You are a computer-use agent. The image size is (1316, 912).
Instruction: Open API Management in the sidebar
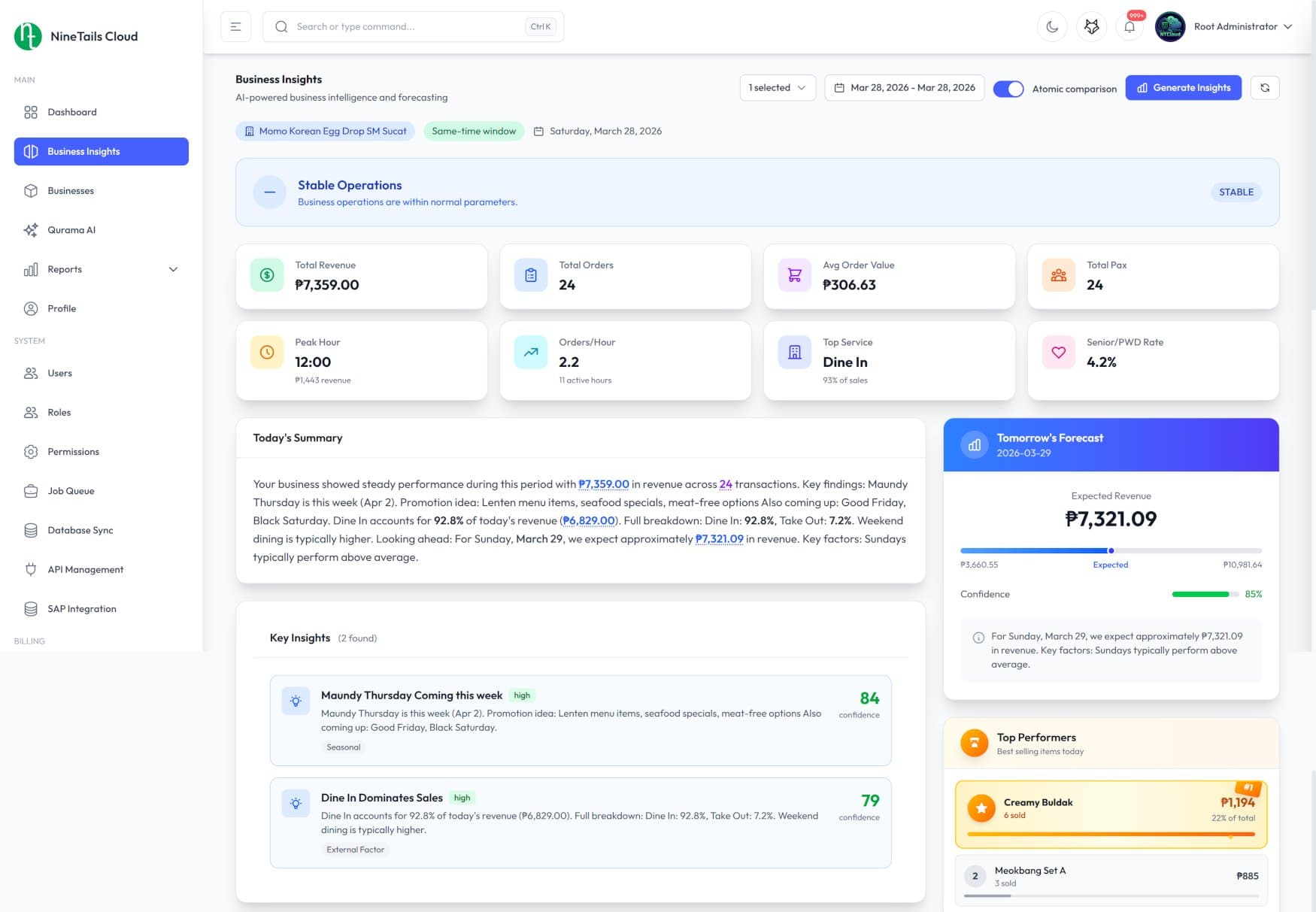point(85,569)
